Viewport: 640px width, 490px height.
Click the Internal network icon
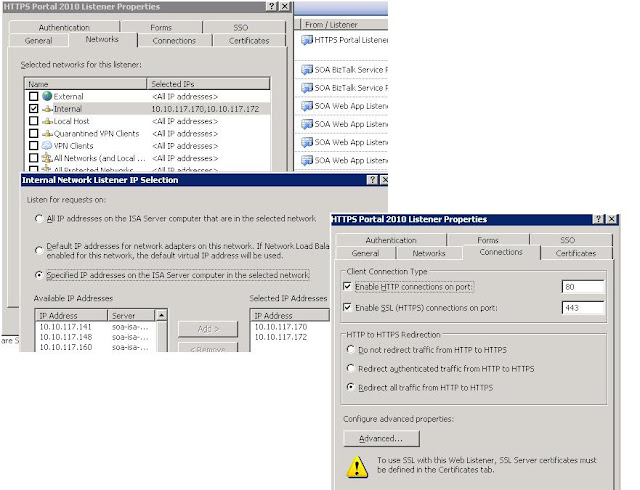(48, 109)
